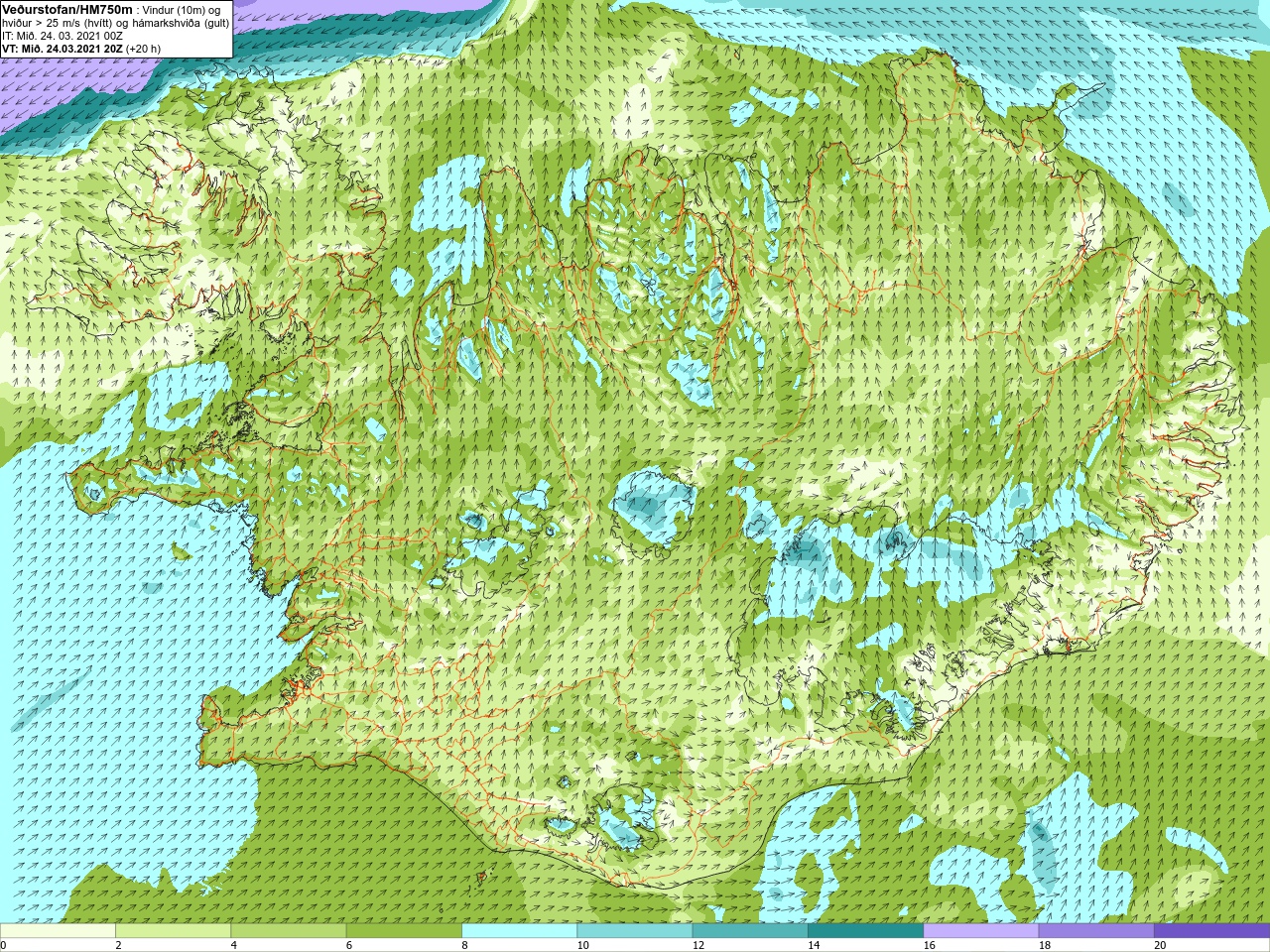Select the "hviður > 25 m/s (hvítt)" line
This screenshot has height=952, width=1270.
coord(59,22)
